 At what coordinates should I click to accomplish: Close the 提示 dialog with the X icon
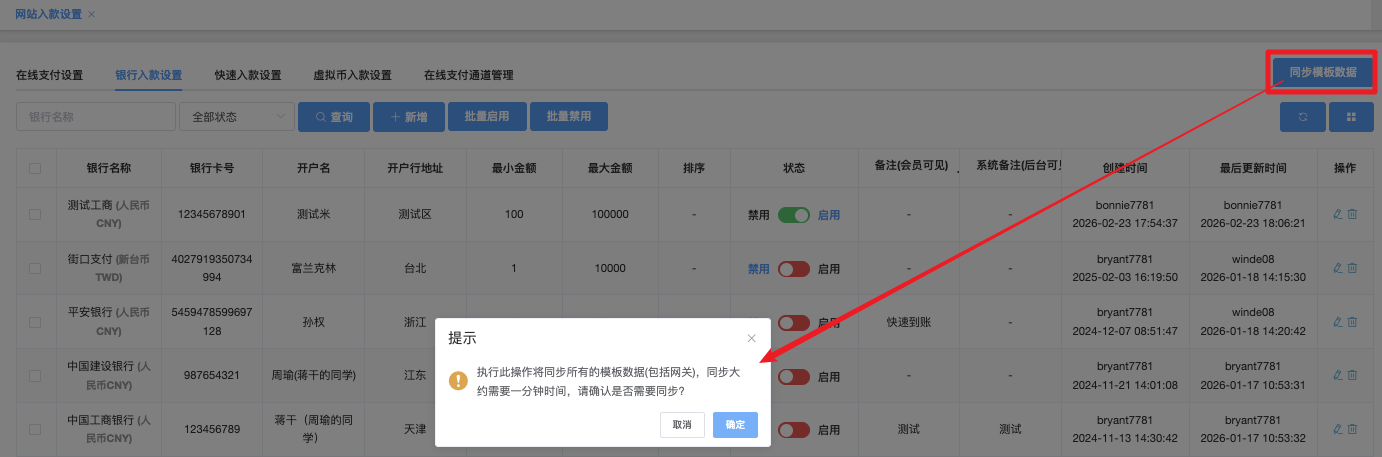[x=751, y=338]
